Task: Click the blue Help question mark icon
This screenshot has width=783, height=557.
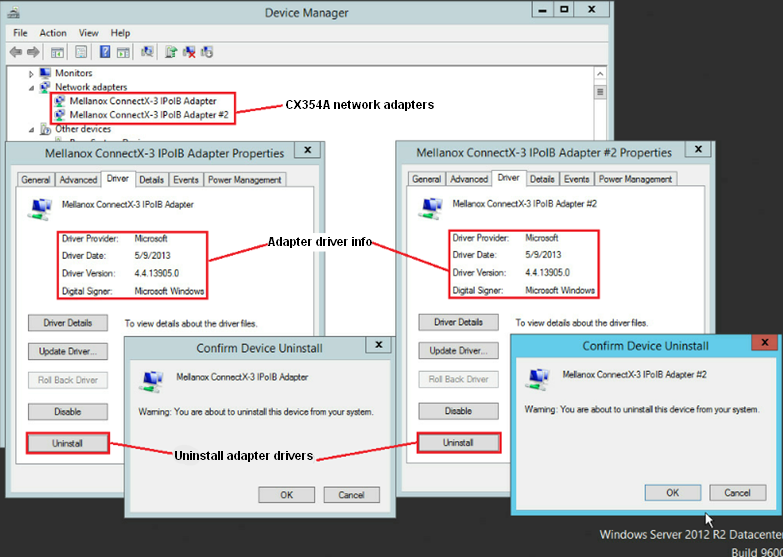Action: [x=105, y=51]
